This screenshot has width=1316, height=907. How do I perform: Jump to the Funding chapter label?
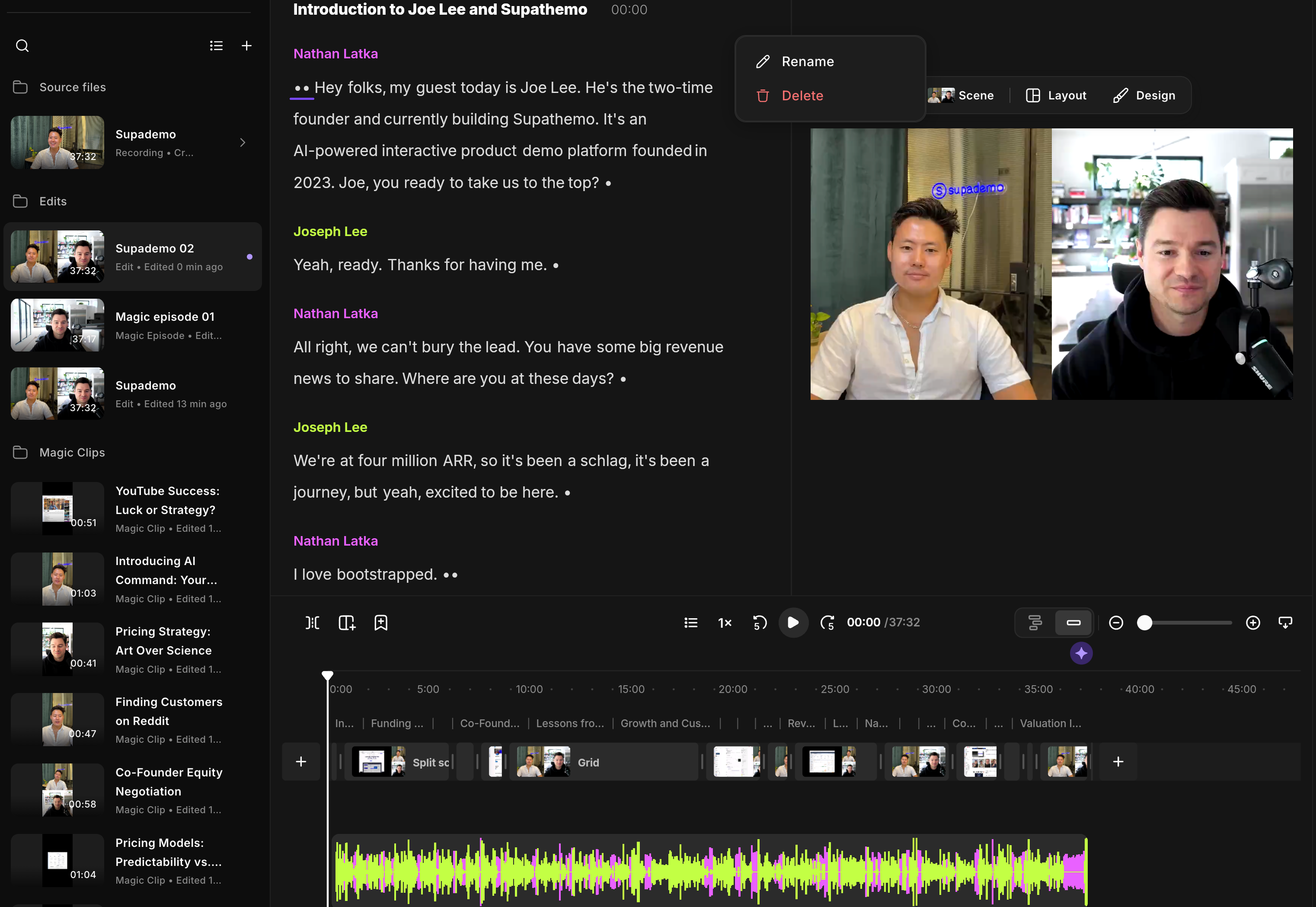tap(397, 723)
